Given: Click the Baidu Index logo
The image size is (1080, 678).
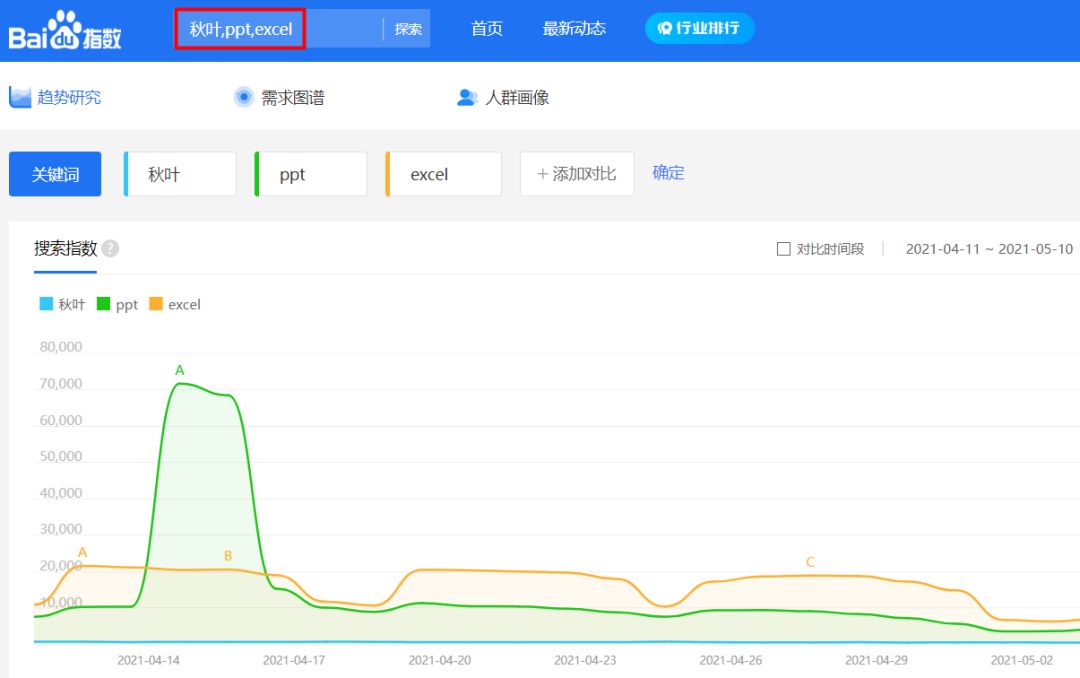Looking at the screenshot, I should (x=66, y=30).
